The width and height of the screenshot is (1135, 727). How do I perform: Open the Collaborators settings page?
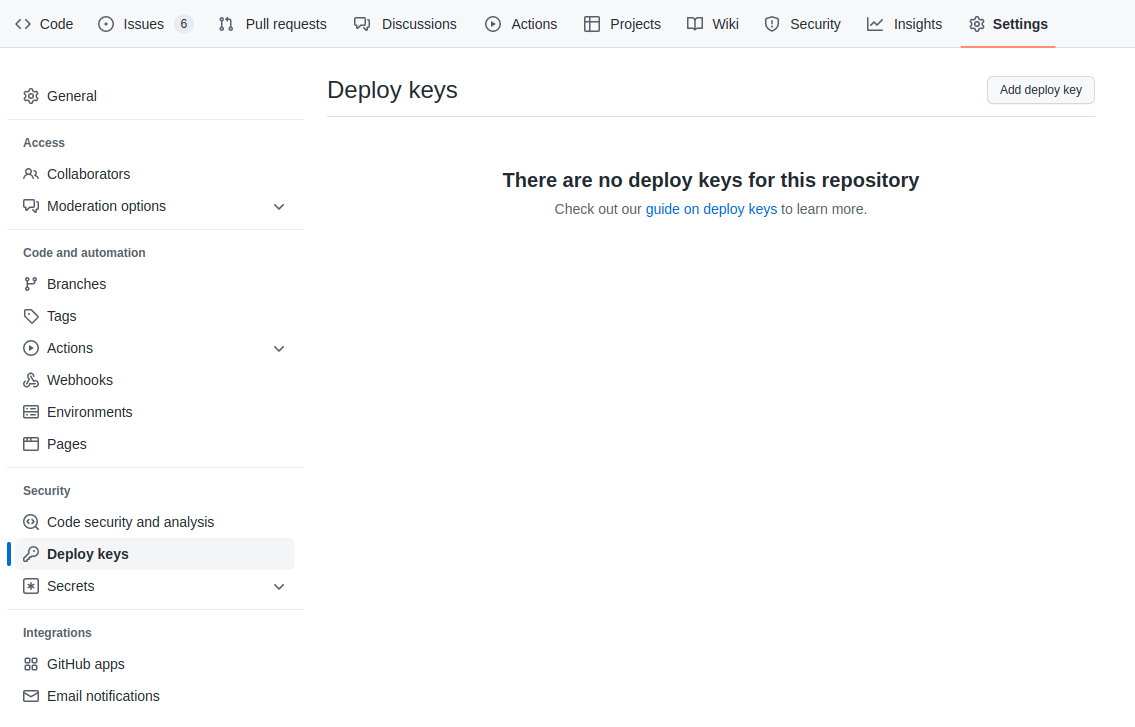coord(88,174)
